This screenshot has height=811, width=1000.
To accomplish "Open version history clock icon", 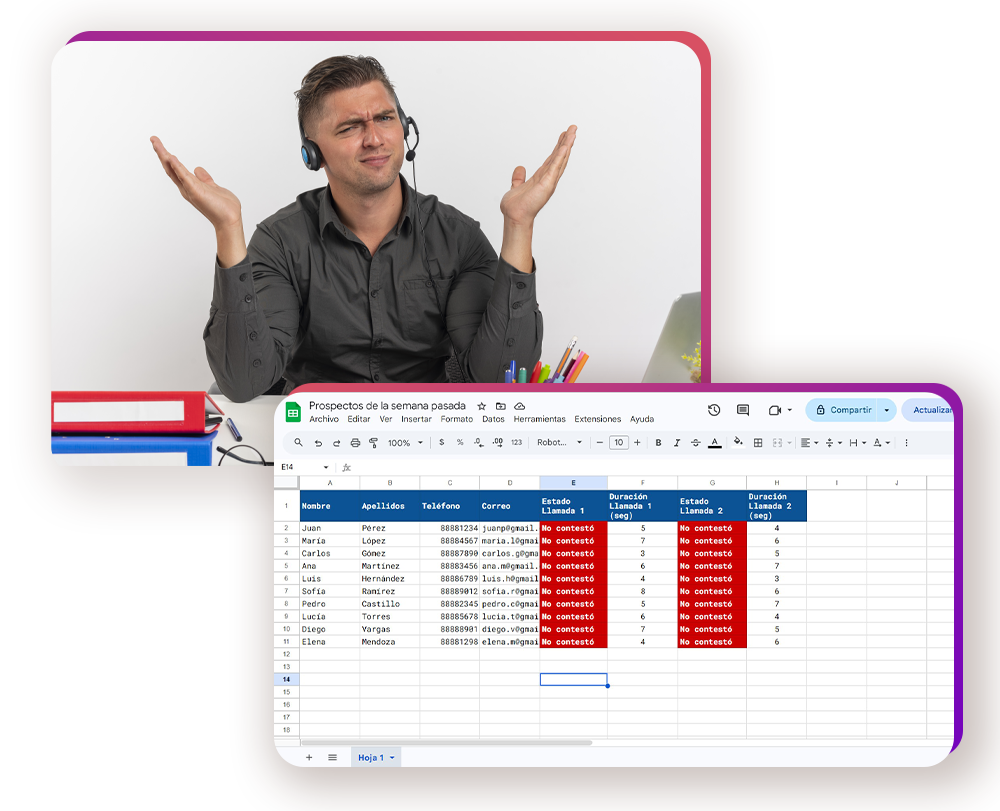I will 714,410.
